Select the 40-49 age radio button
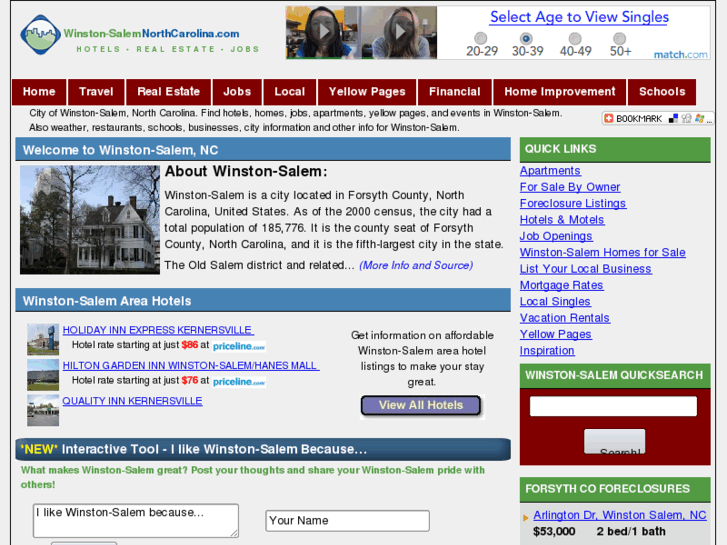This screenshot has width=727, height=545. pos(575,38)
